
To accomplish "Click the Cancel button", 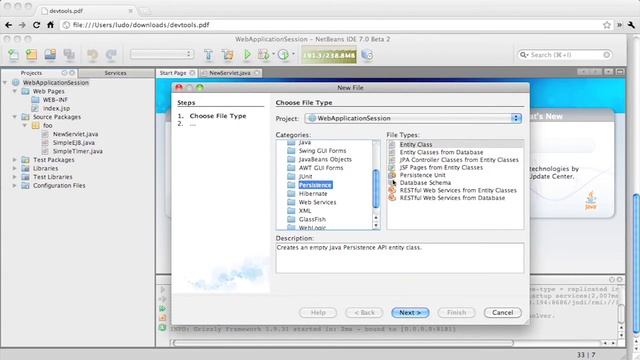I will click(502, 313).
